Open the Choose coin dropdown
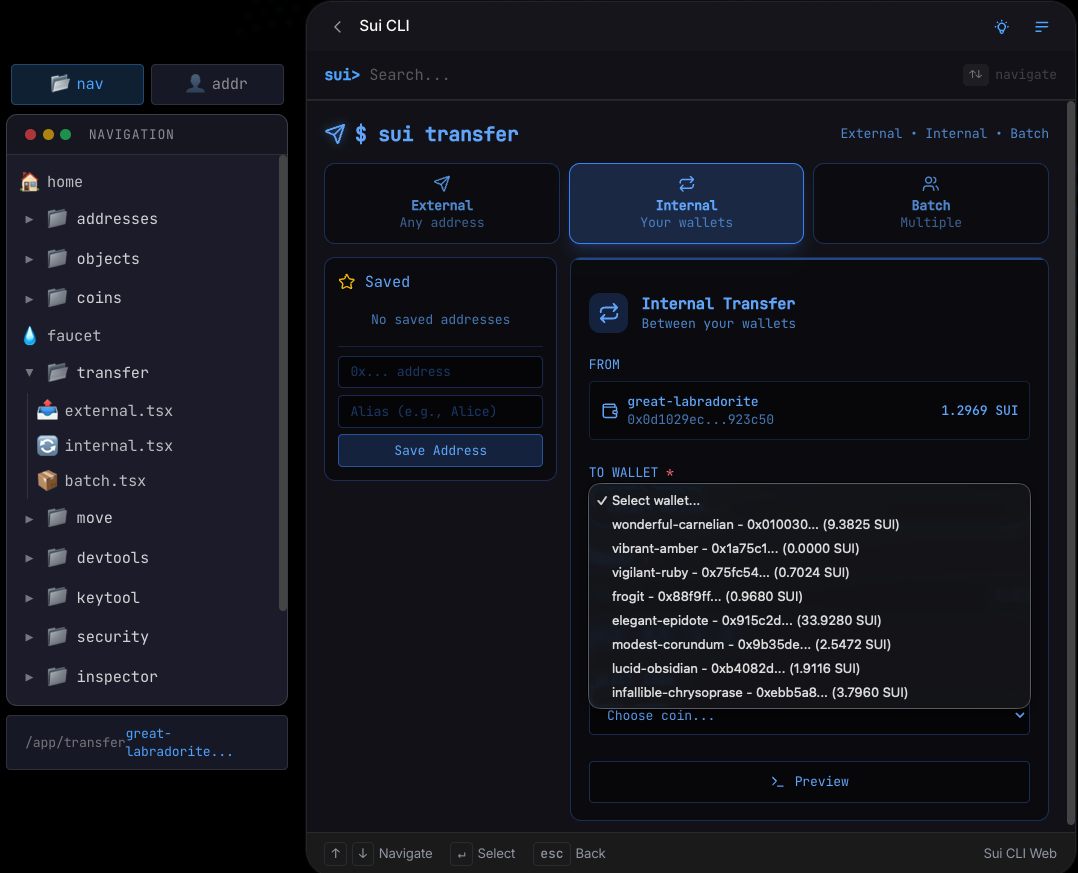Image resolution: width=1078 pixels, height=873 pixels. [809, 715]
